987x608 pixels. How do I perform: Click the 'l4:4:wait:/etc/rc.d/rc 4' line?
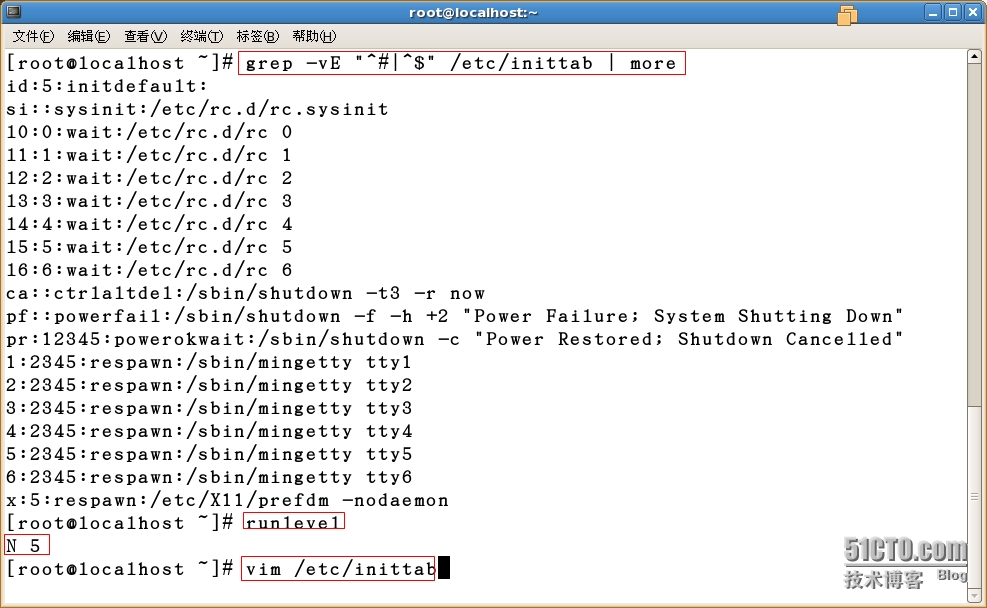coord(149,224)
